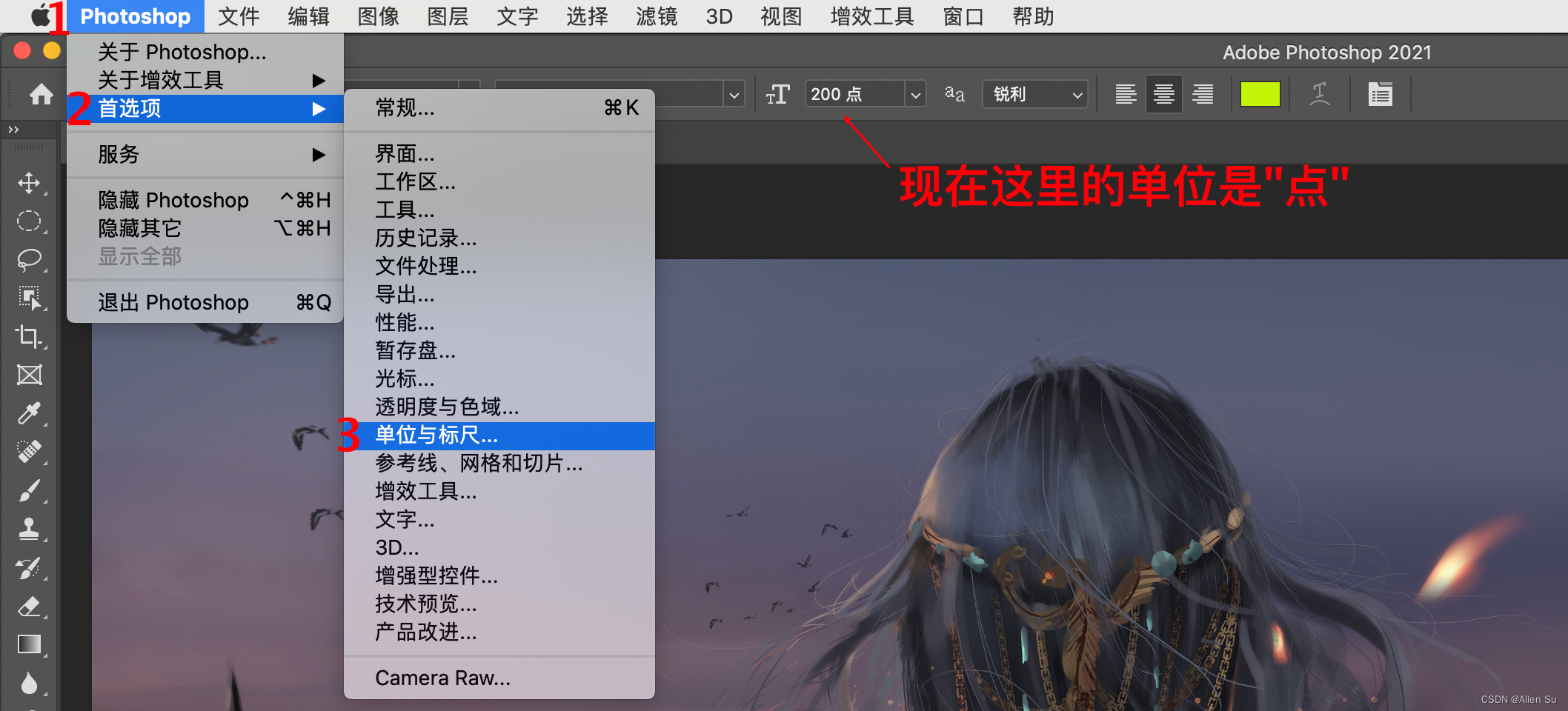Image resolution: width=1568 pixels, height=711 pixels.
Task: Toggle center align text
Action: click(1164, 94)
